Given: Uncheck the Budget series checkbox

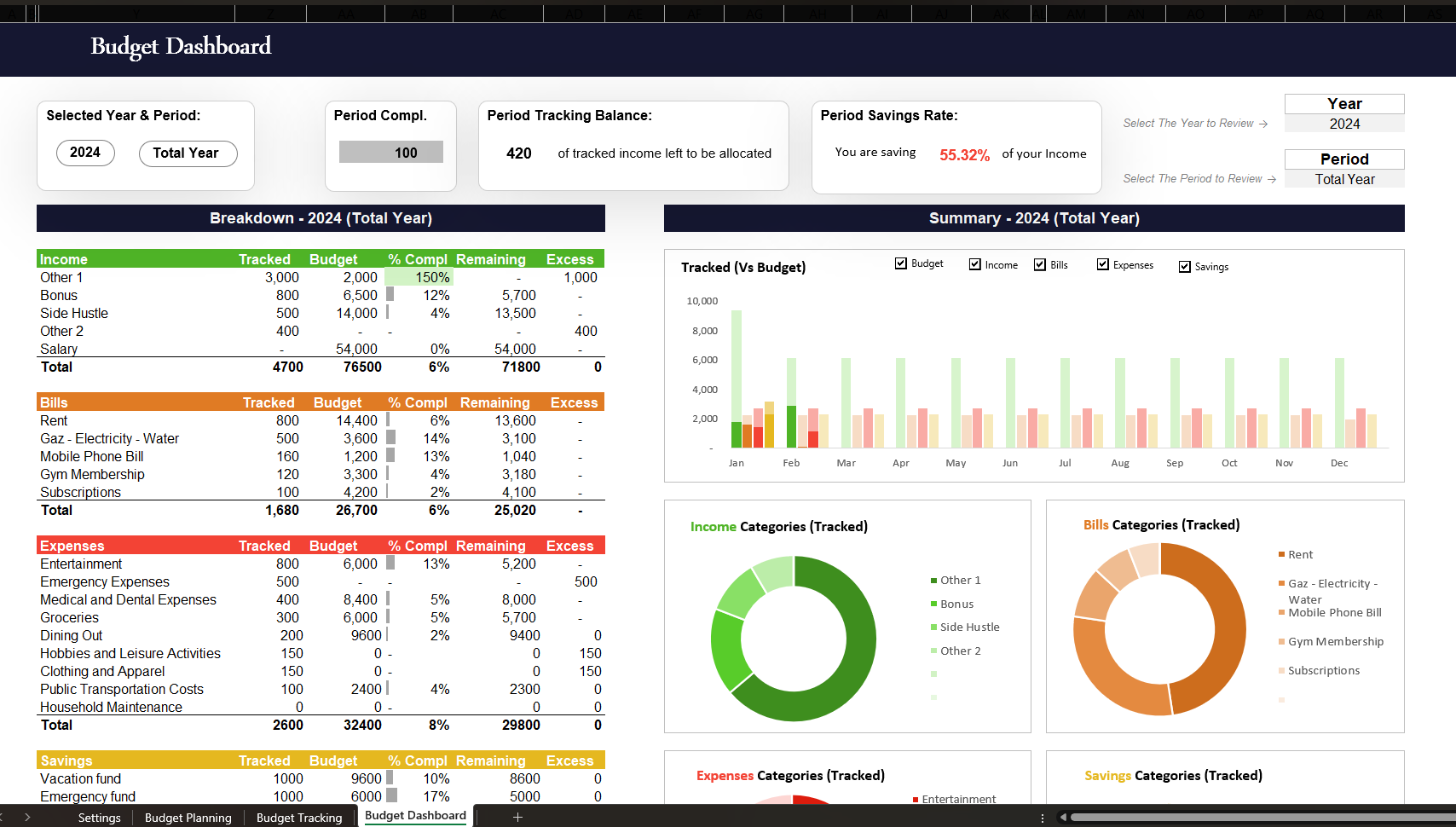Looking at the screenshot, I should click(901, 263).
